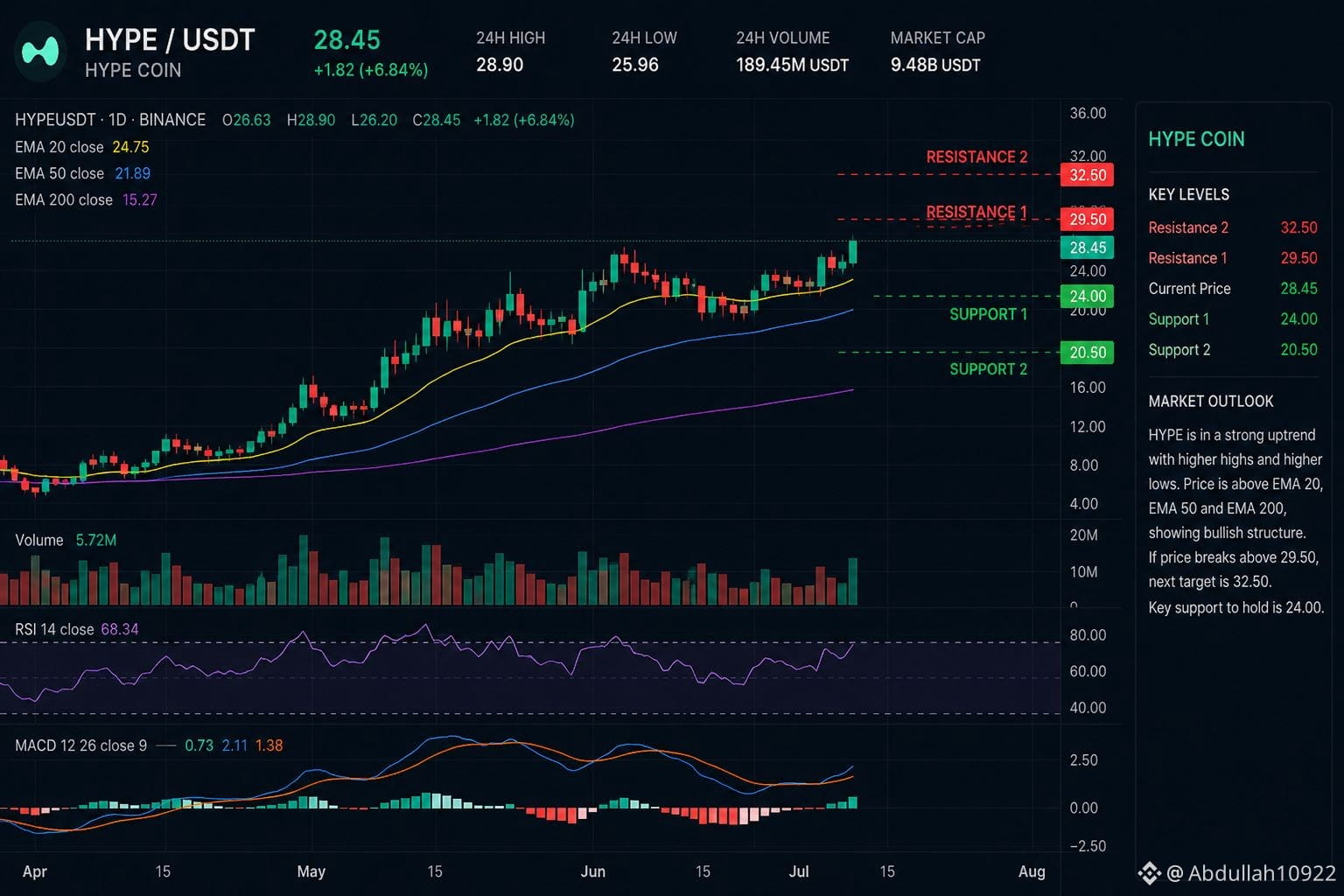
Task: Click the green 20.50 price tag on the axis
Action: coord(1087,353)
